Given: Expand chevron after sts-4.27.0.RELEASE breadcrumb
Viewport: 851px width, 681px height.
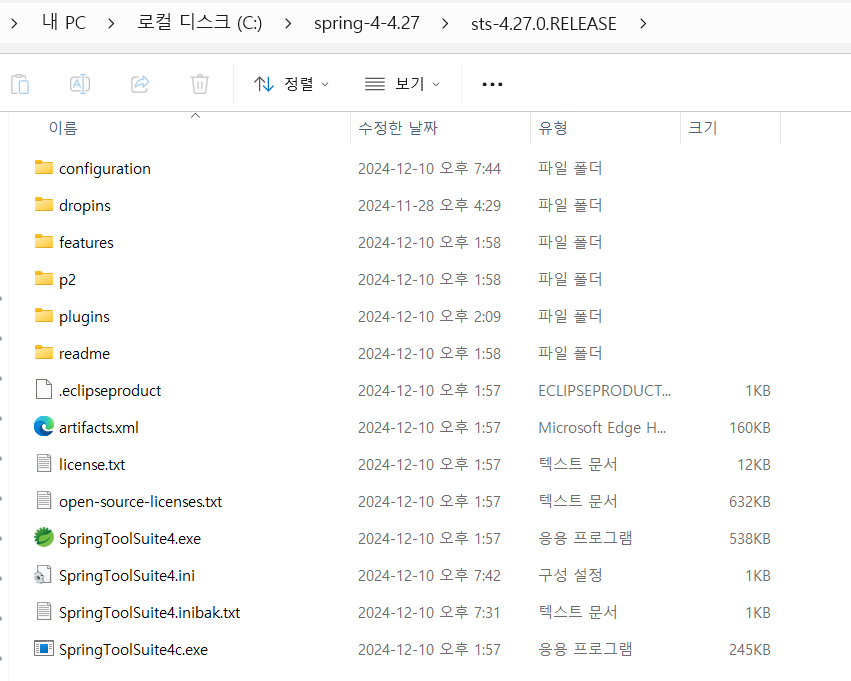Looking at the screenshot, I should (x=643, y=23).
